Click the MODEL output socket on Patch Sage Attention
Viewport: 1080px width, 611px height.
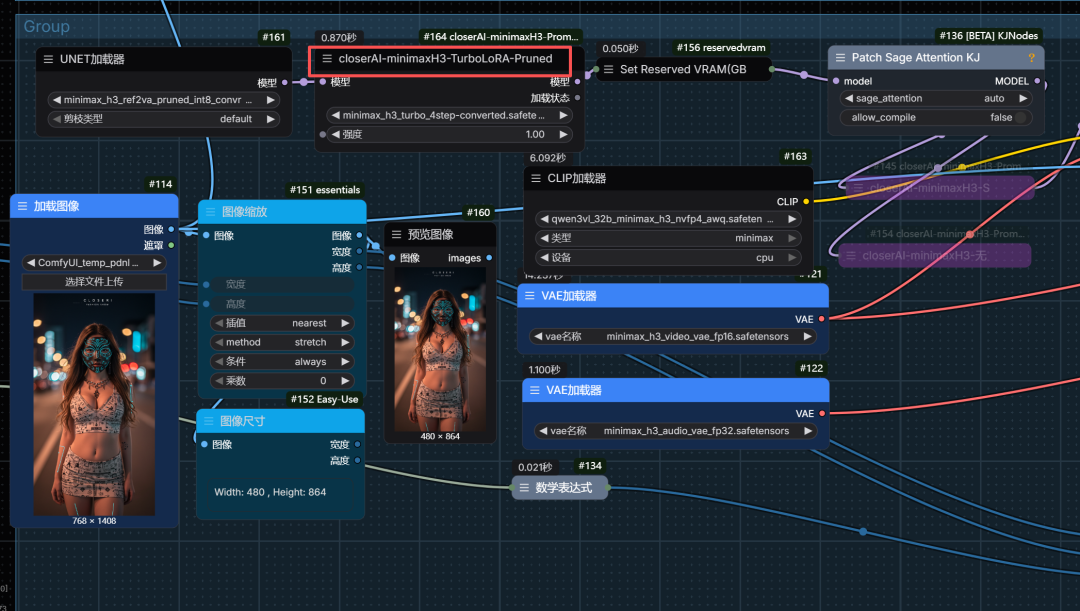pos(1037,81)
